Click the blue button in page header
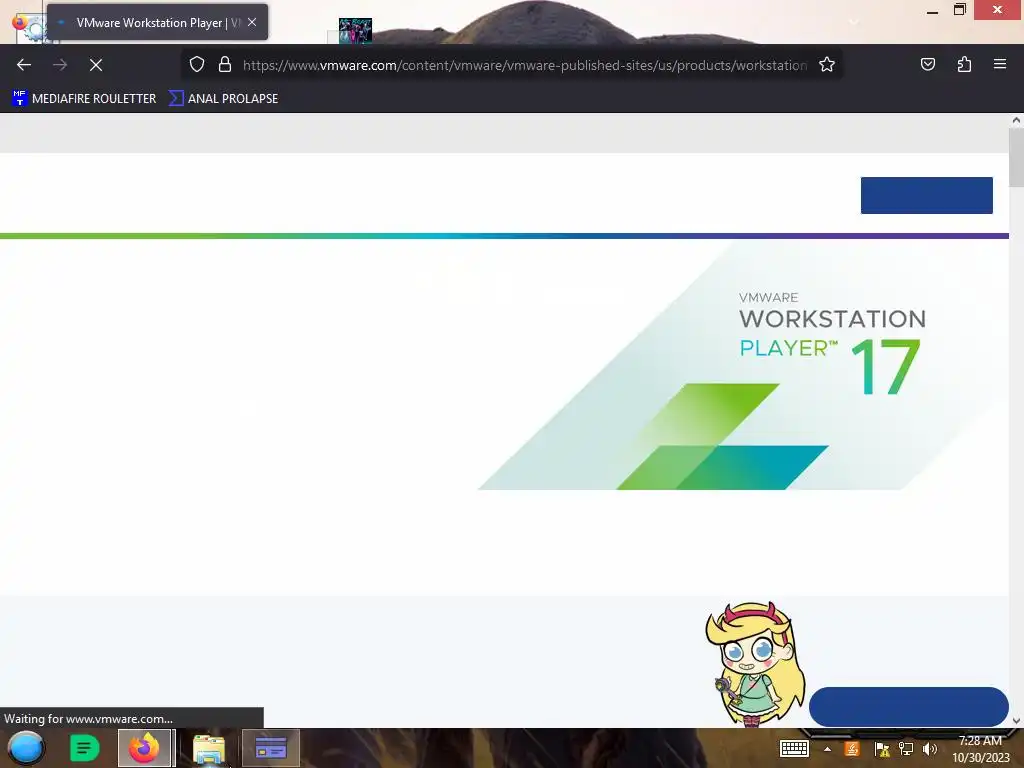The width and height of the screenshot is (1024, 768). point(927,195)
